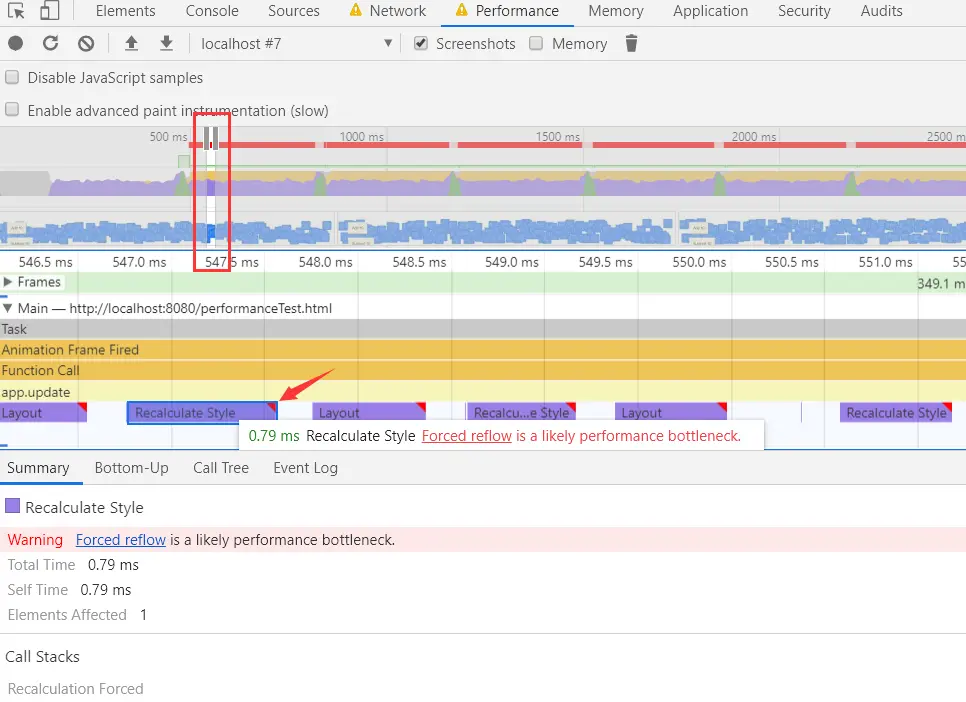Start recording with the record button
This screenshot has width=966, height=702.
click(15, 43)
